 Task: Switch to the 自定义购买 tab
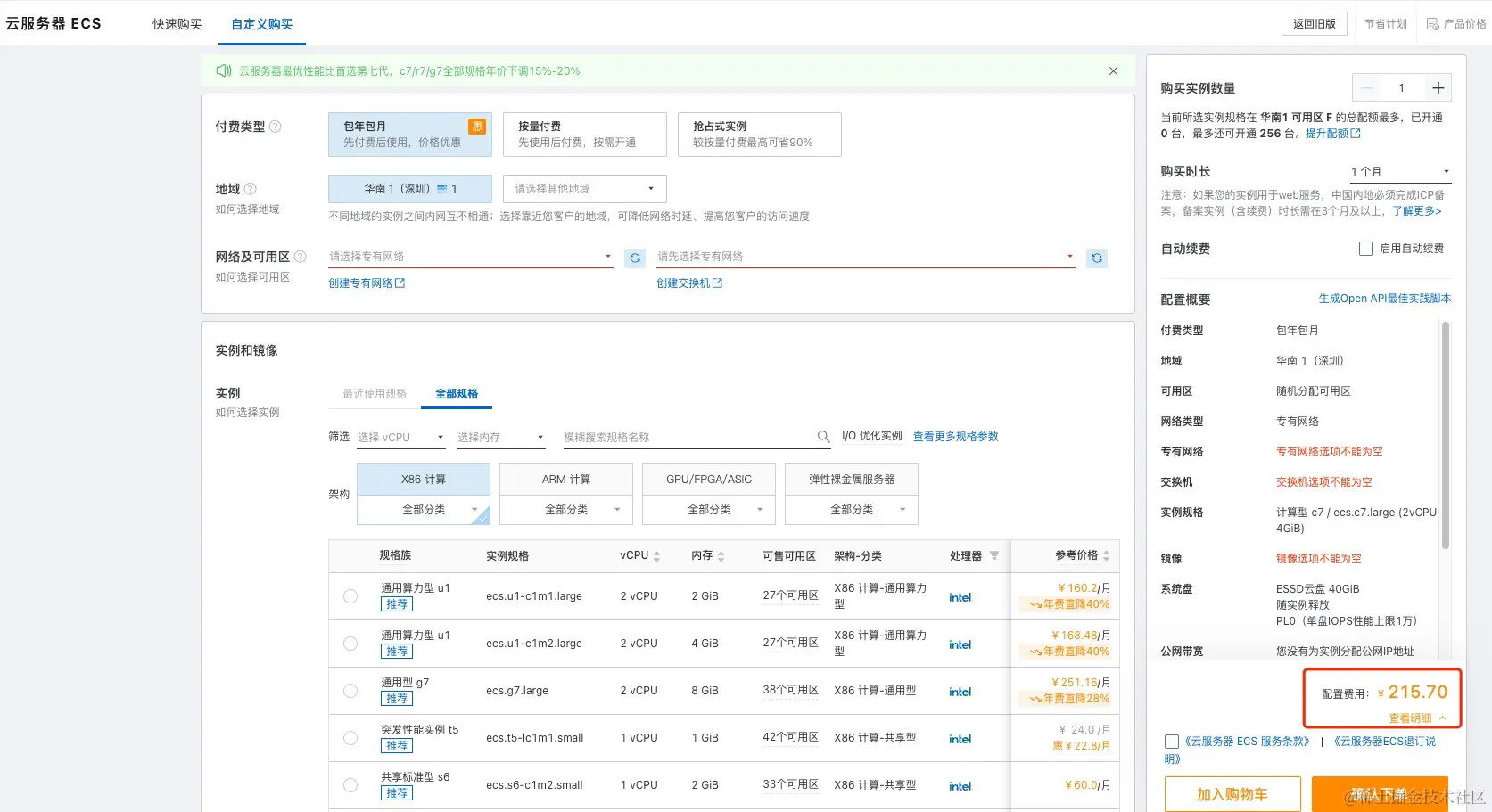262,24
